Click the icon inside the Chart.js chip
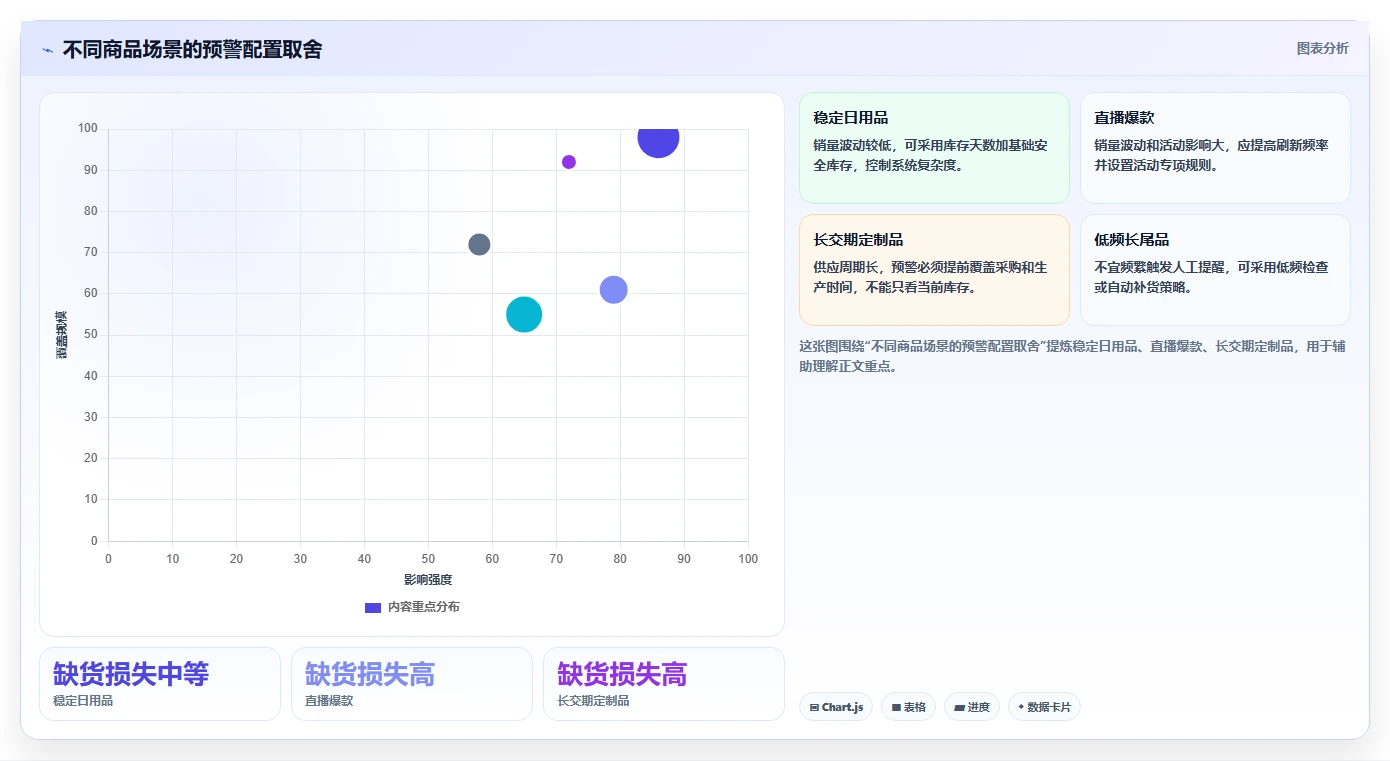1390x761 pixels. pyautogui.click(x=814, y=707)
